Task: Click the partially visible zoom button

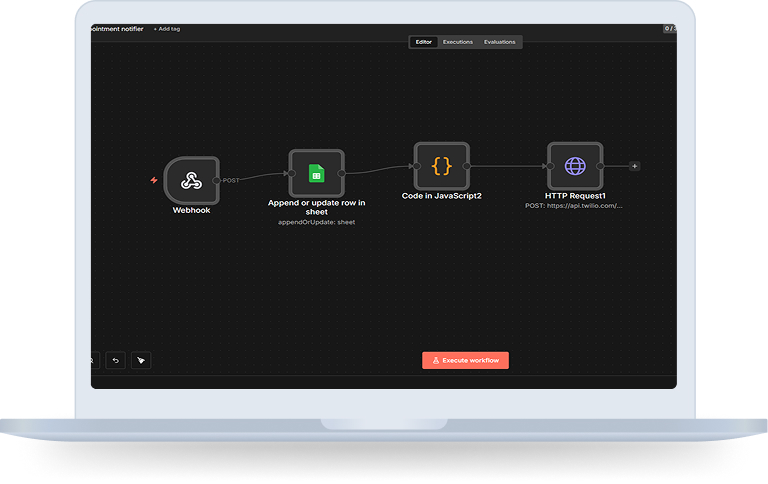Action: pos(94,360)
